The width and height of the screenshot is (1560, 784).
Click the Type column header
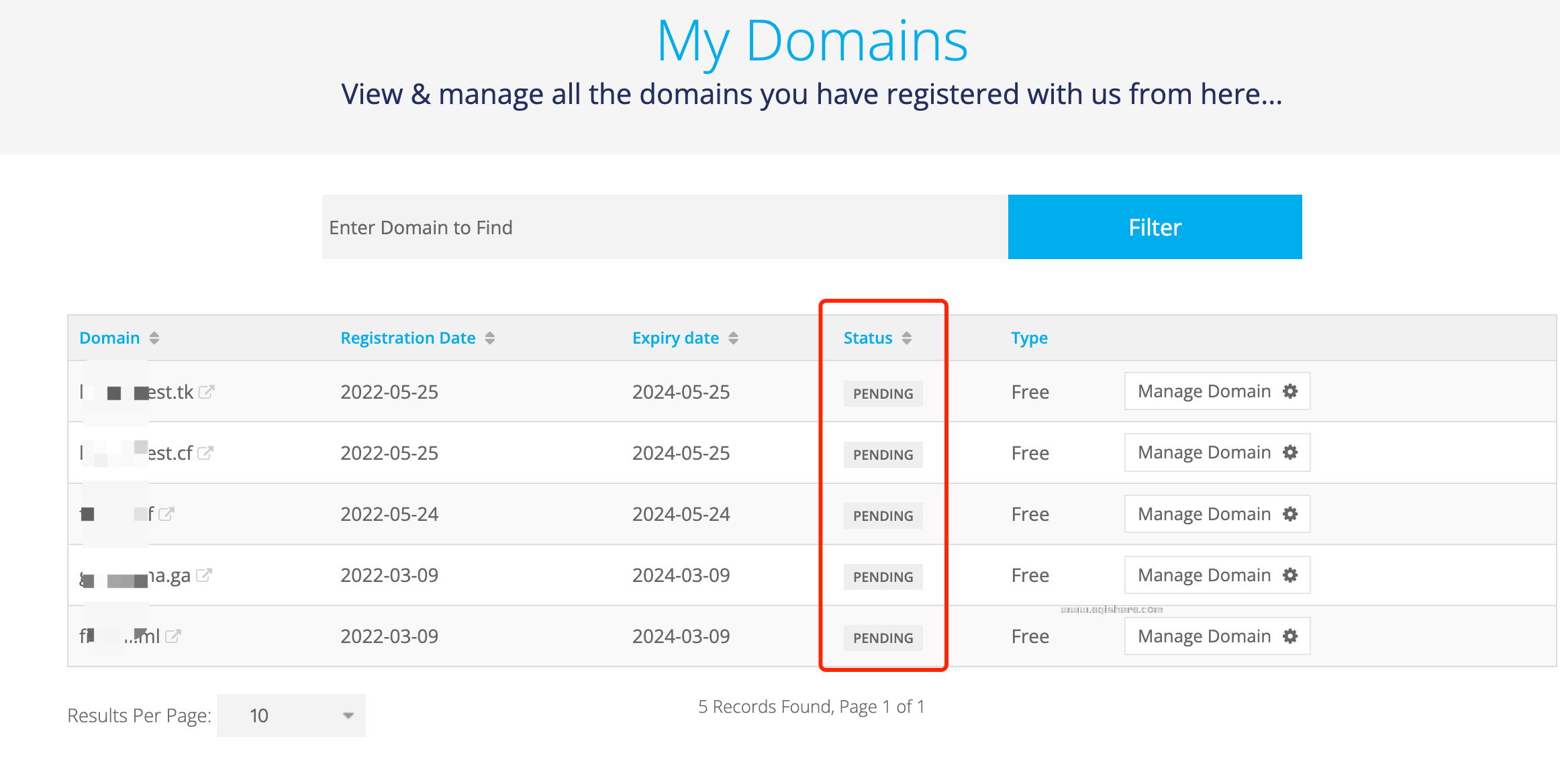tap(1029, 338)
